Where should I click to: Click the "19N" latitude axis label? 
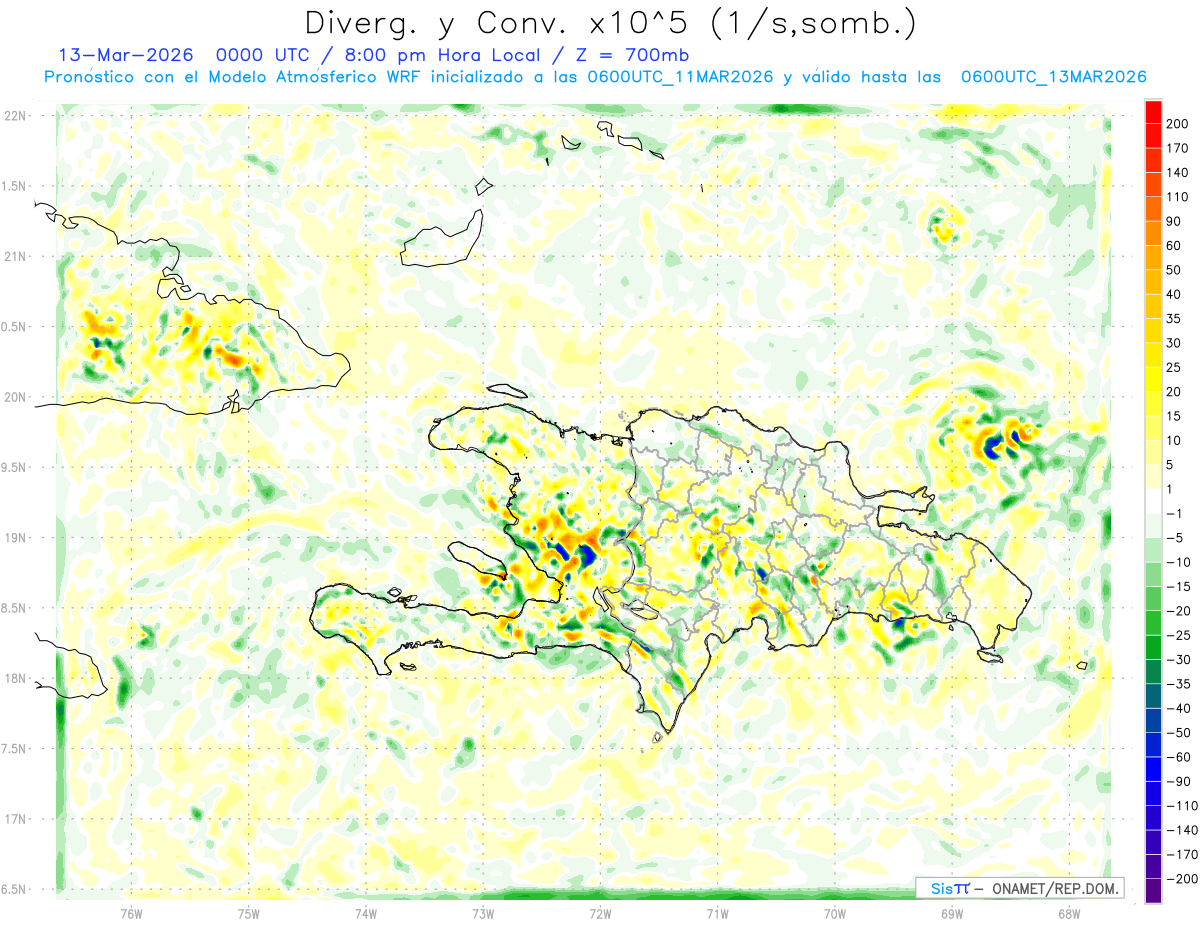pyautogui.click(x=14, y=538)
